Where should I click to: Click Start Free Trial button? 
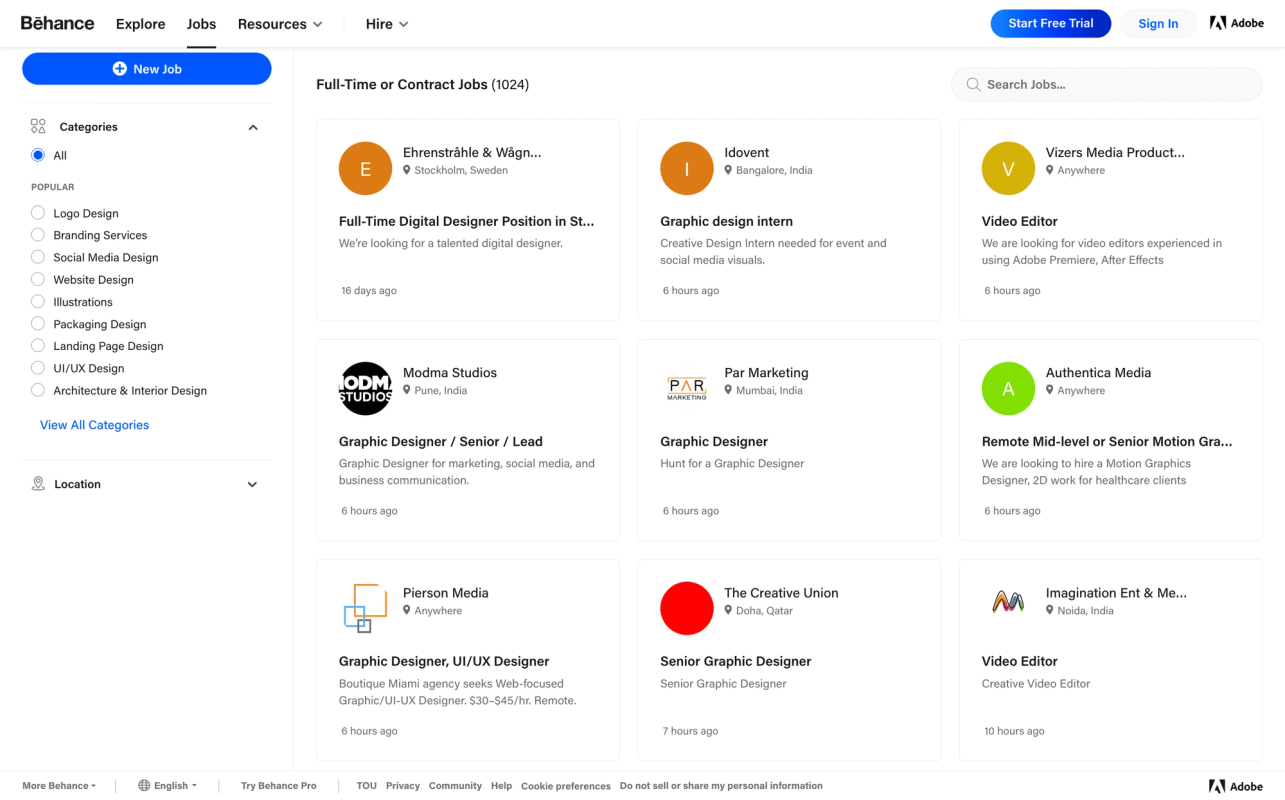(x=1051, y=23)
